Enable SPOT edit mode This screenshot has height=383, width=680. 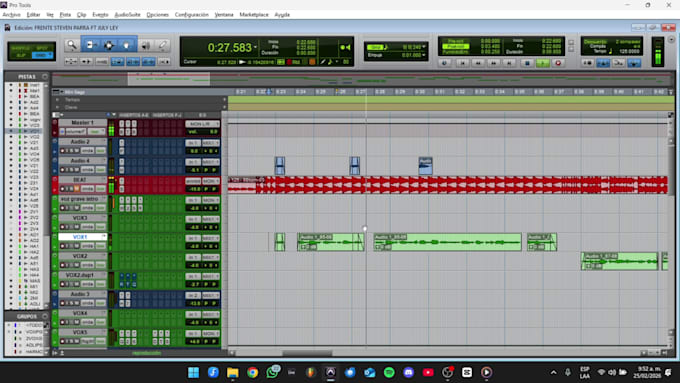click(42, 48)
